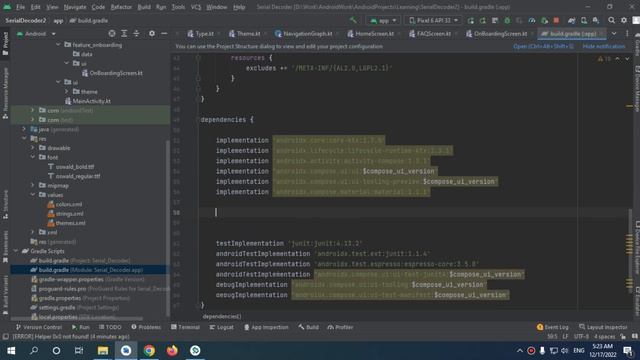Expand the mipmap folder

tap(33, 185)
